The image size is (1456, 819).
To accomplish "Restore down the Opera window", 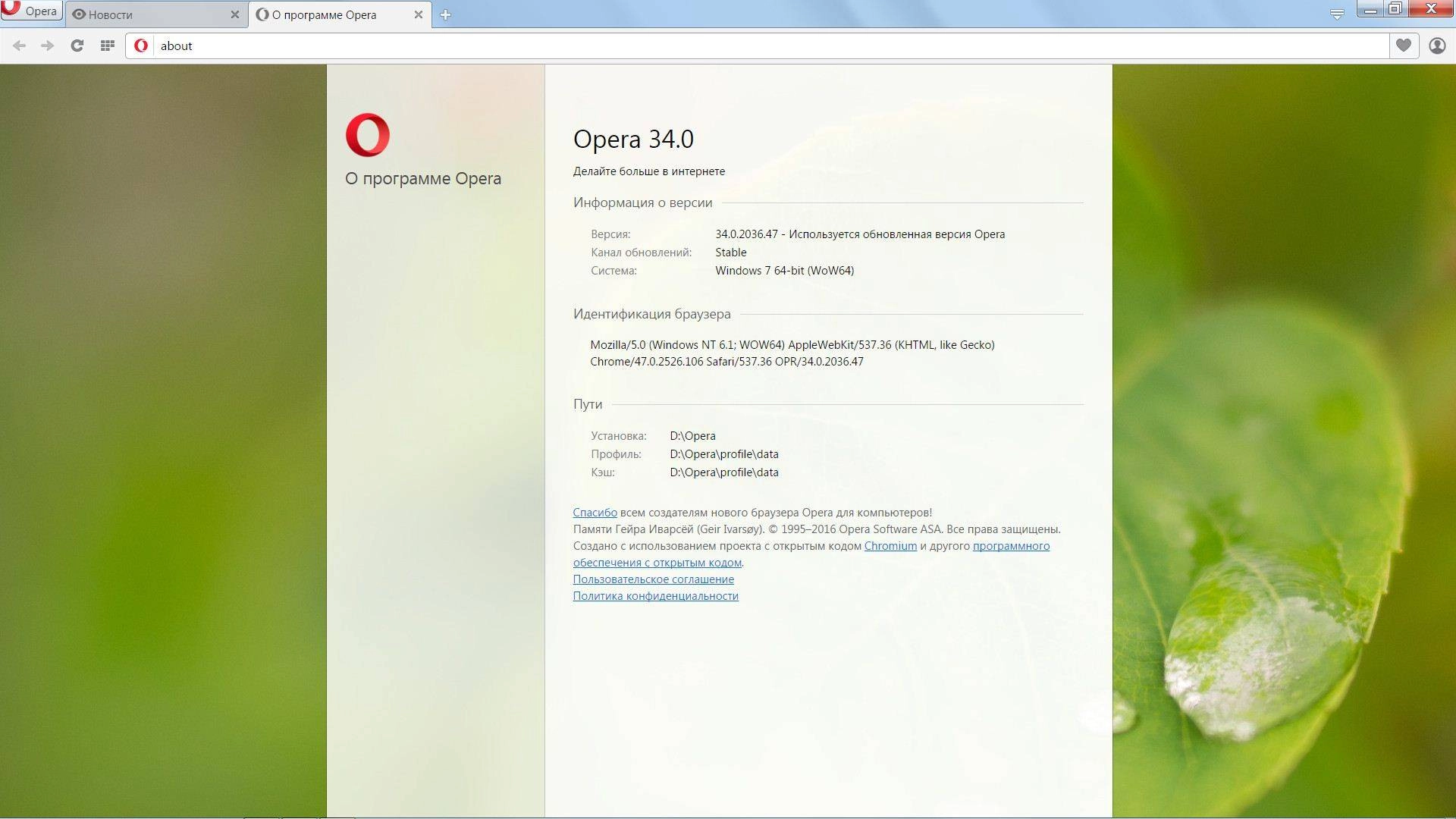I will (1395, 9).
